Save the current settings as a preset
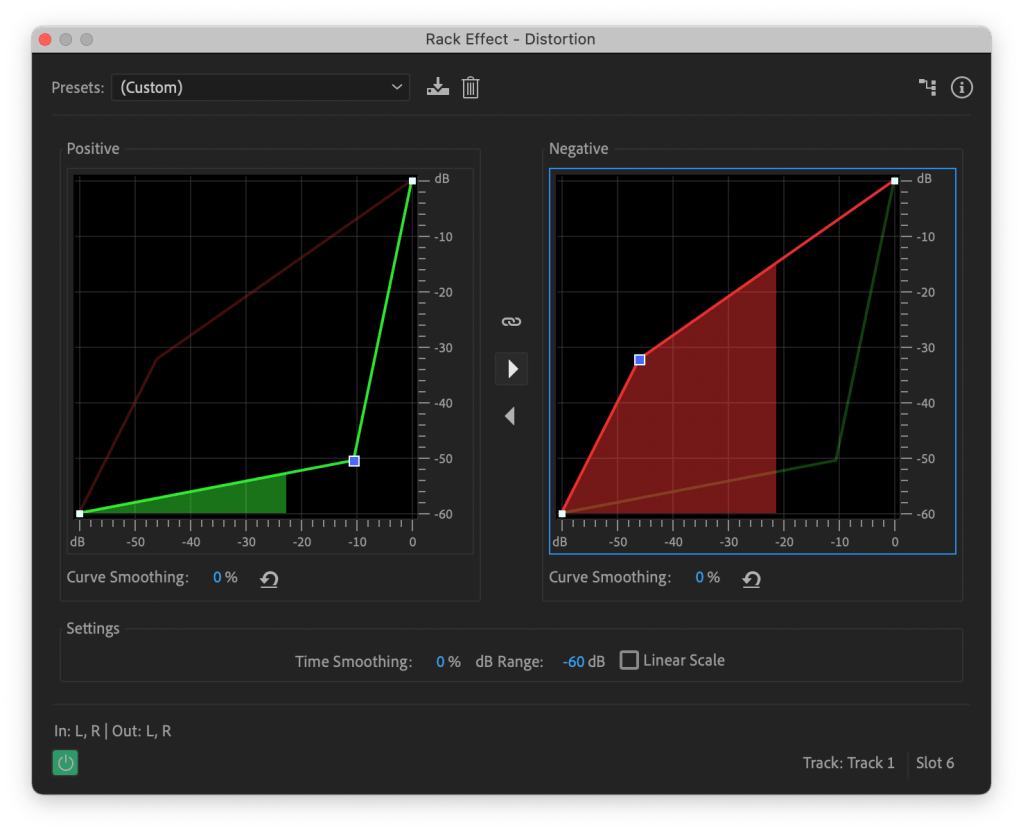1023x832 pixels. 437,88
